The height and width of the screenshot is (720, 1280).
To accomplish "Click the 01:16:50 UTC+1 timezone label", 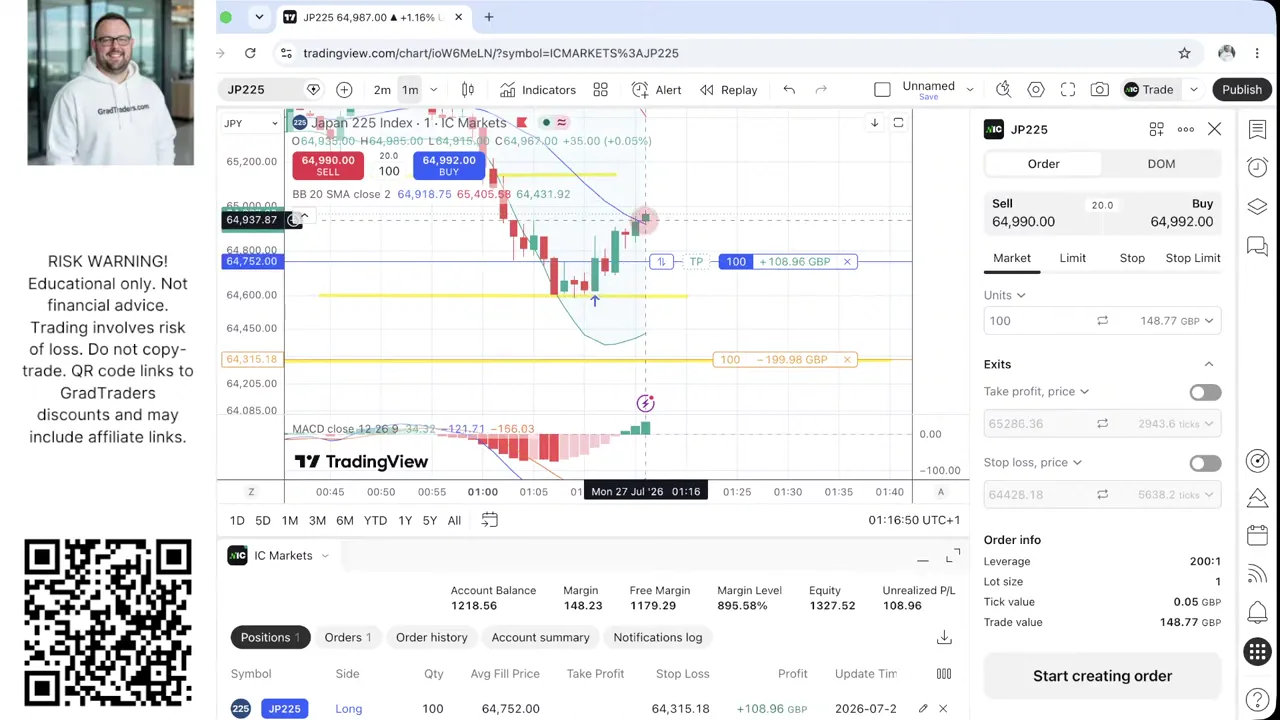I will (x=914, y=520).
